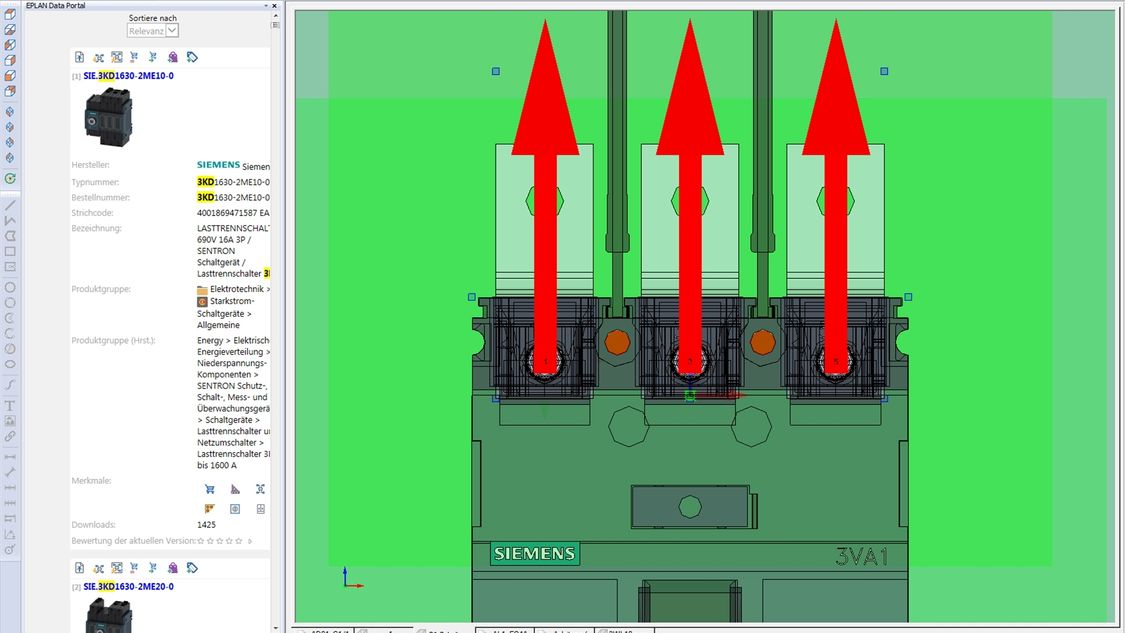Click the boxed target icon under Merkmale
The image size is (1125, 633).
235,509
